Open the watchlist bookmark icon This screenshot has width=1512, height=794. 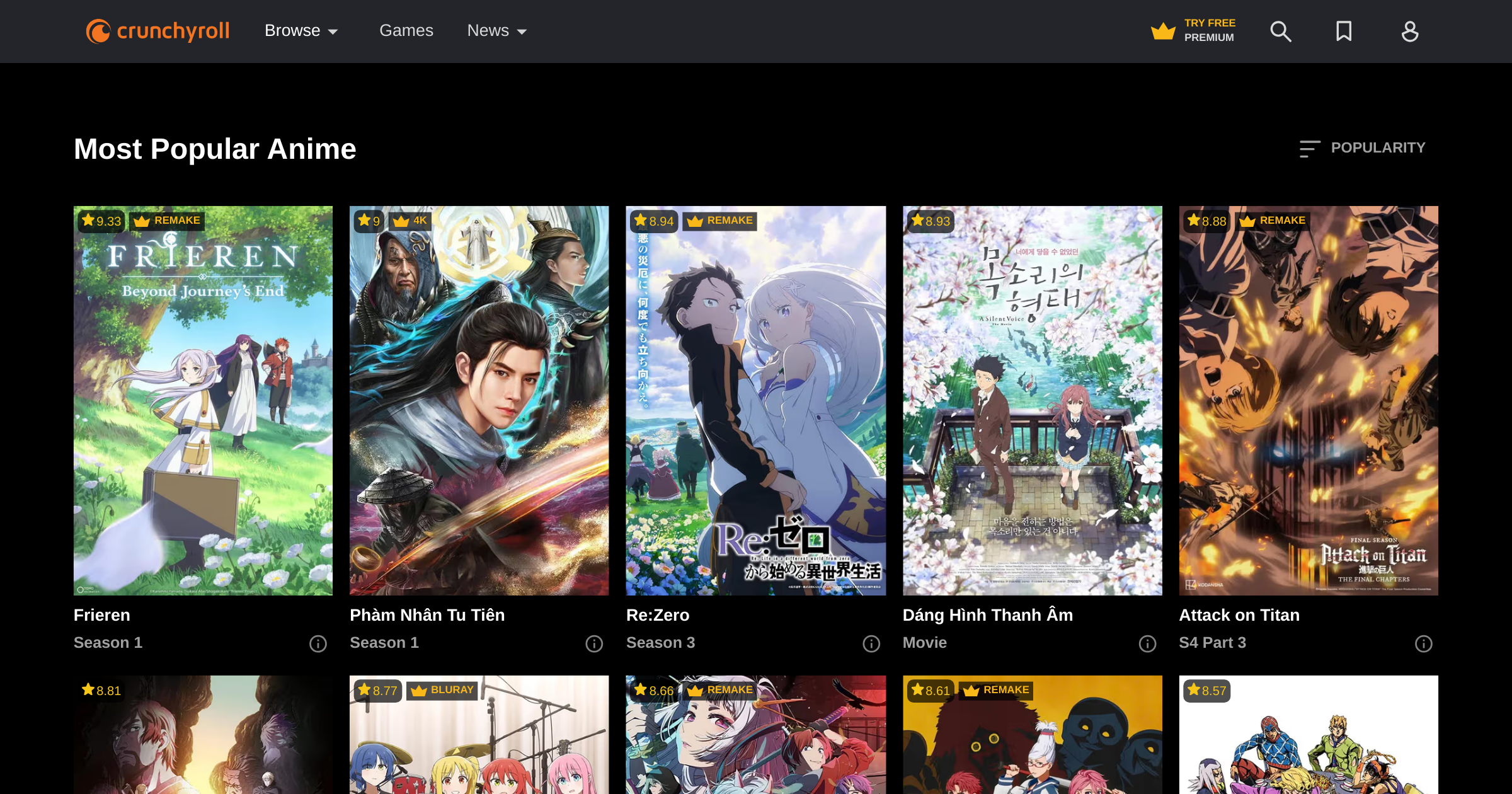point(1344,31)
